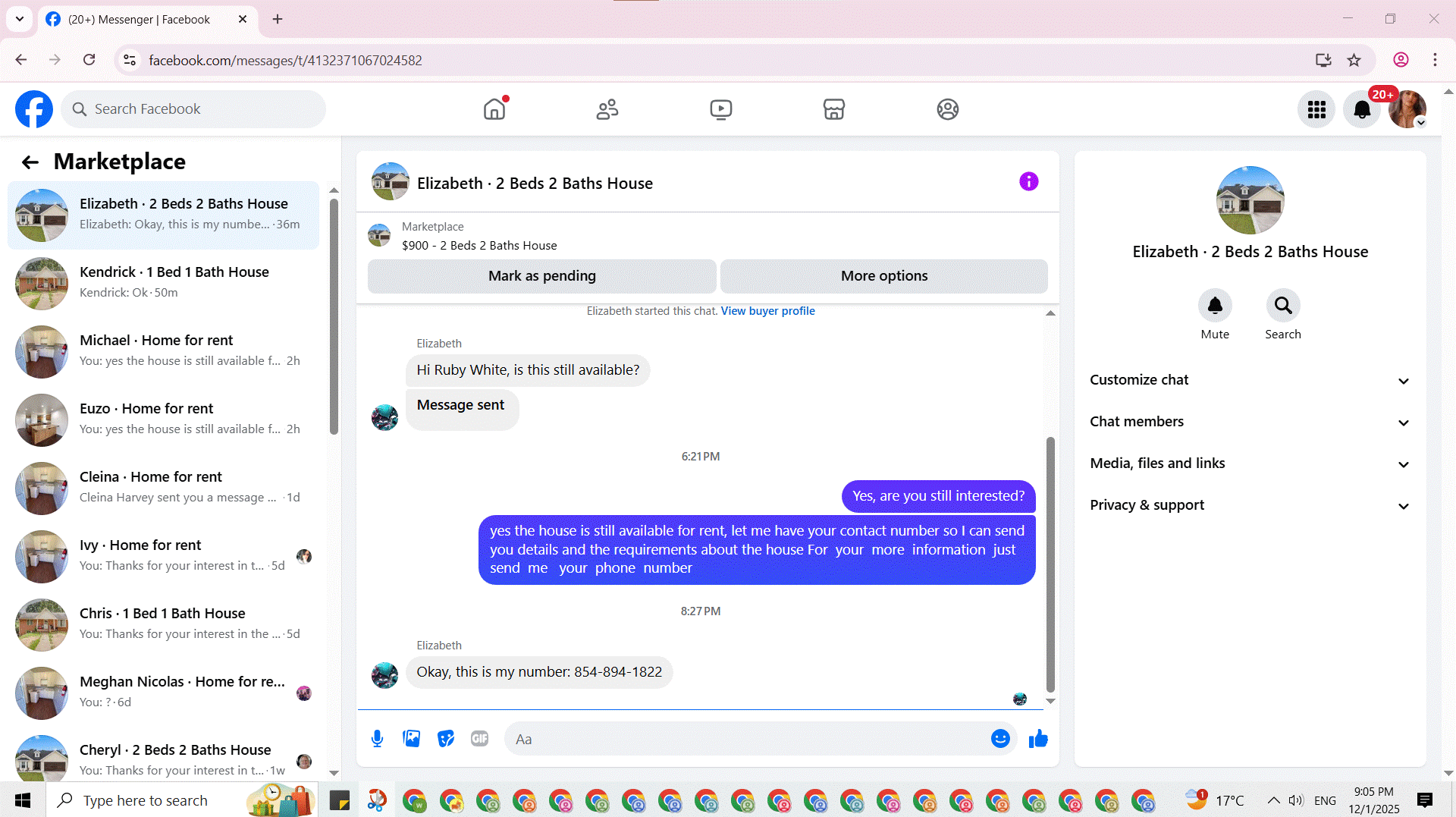Open the notifications bell with 20+ badge
Viewport: 1456px width, 817px height.
[1362, 110]
